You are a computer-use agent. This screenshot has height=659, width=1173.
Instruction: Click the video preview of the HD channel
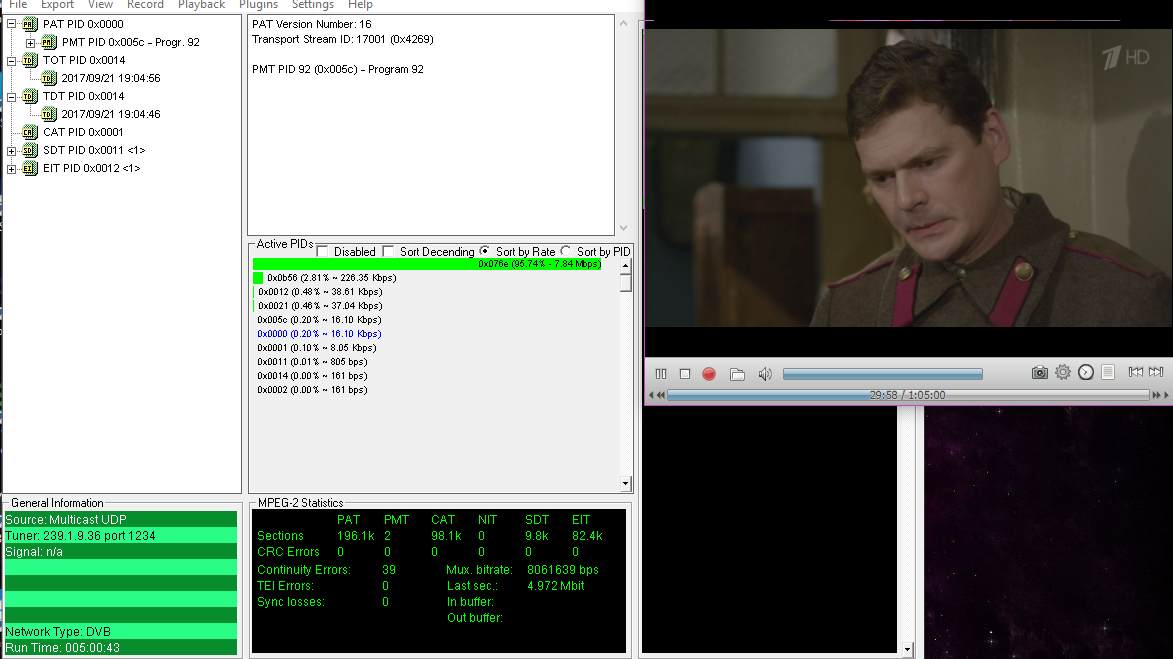pos(908,178)
